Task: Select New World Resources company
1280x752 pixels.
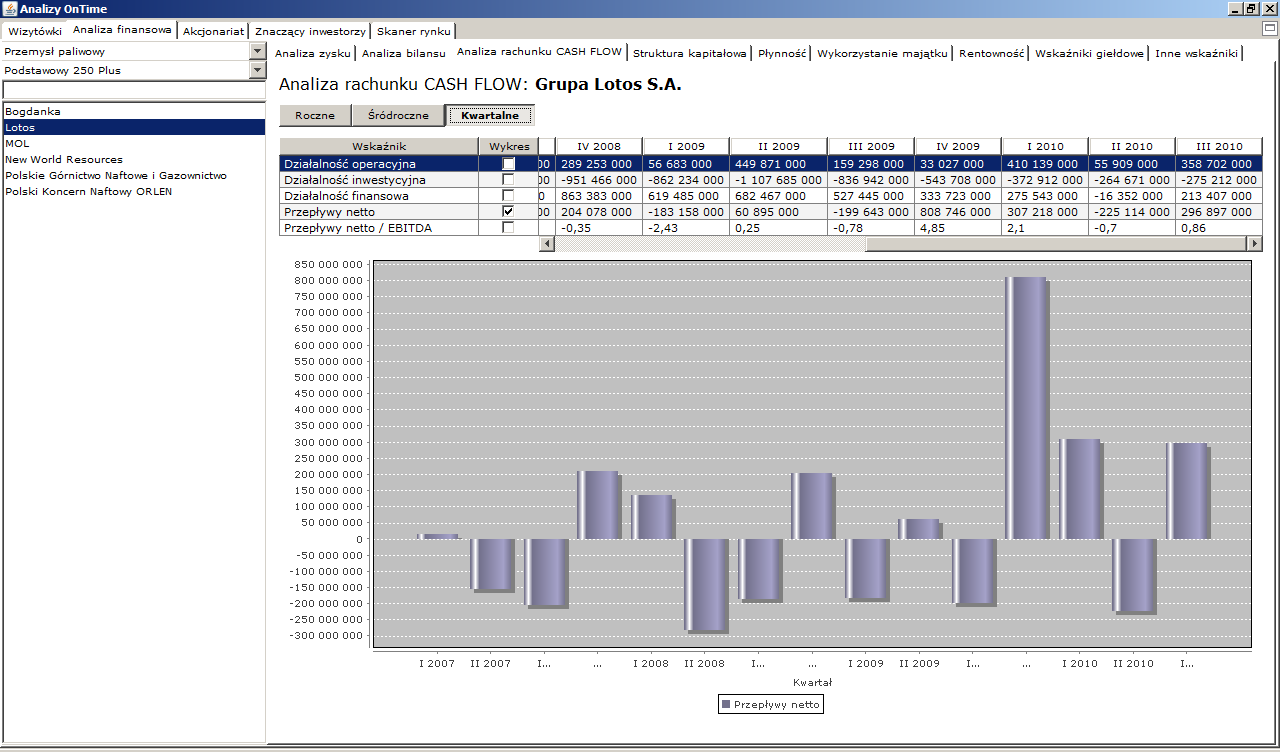Action: click(x=134, y=159)
